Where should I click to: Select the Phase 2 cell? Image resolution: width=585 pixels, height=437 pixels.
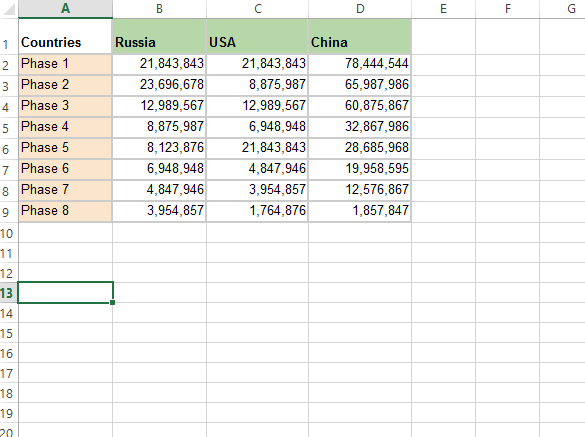(65, 85)
